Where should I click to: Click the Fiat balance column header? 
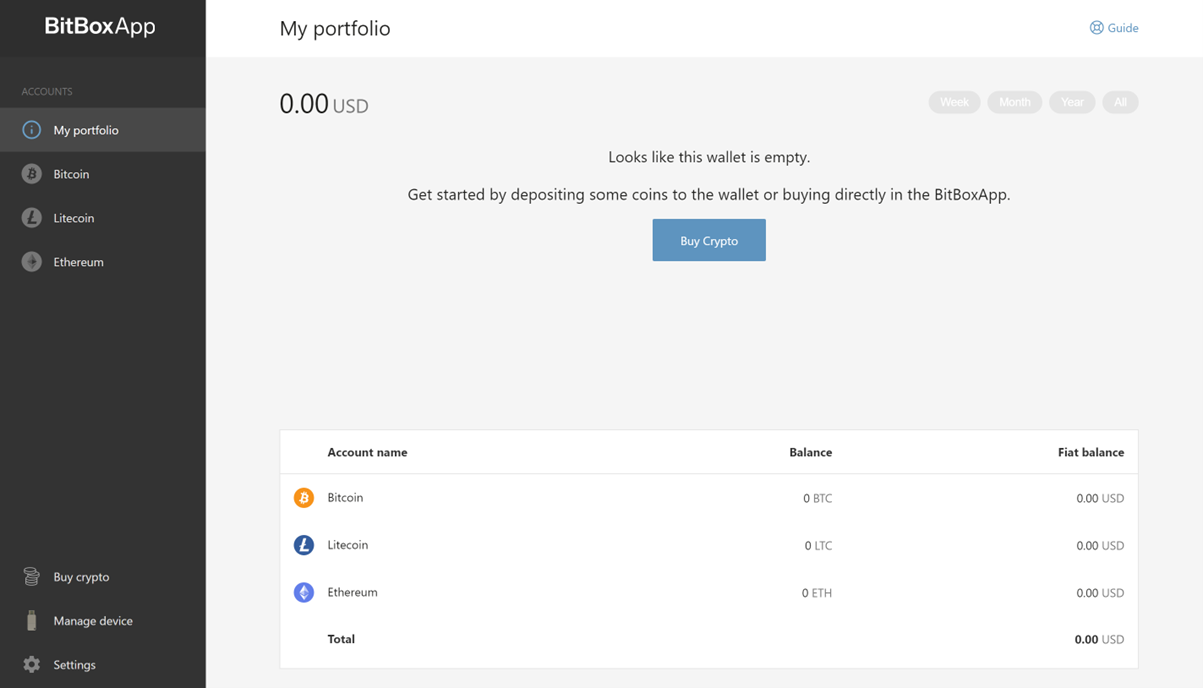tap(1091, 452)
